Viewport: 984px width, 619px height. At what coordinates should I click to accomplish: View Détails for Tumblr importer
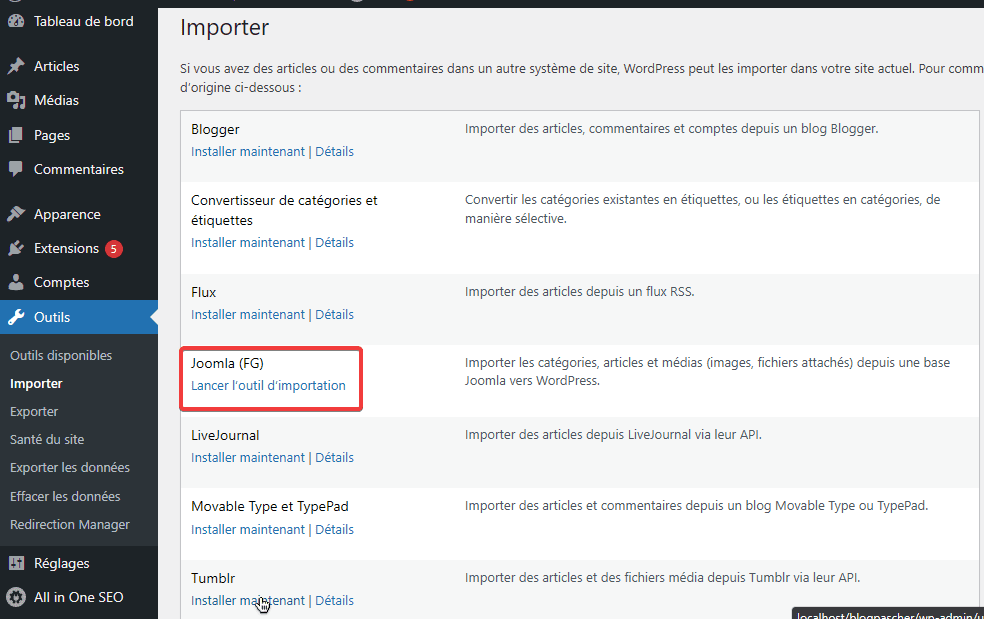(334, 601)
